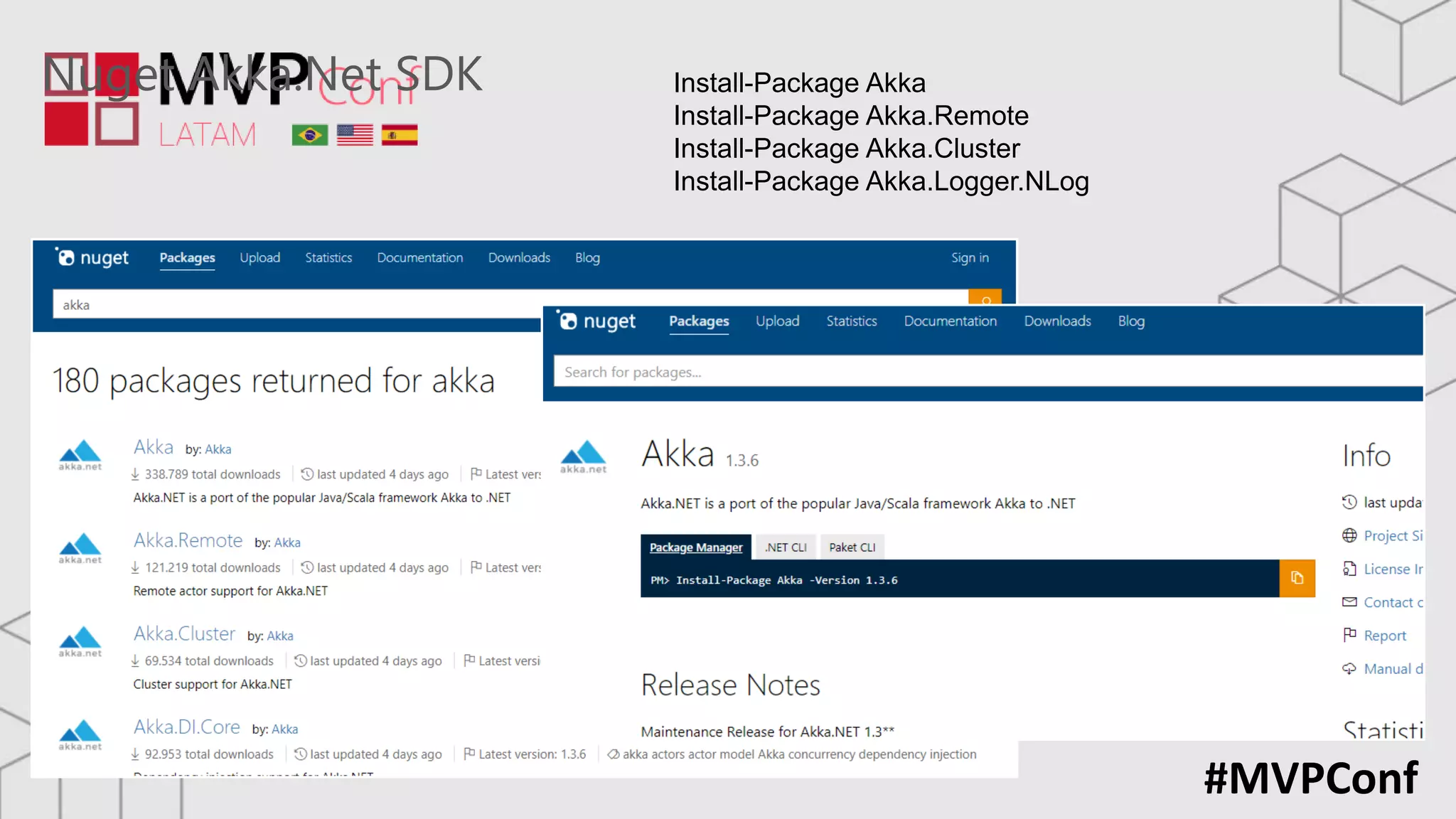The height and width of the screenshot is (819, 1456).
Task: Open Downloads in search results window navbar
Action: (x=519, y=257)
